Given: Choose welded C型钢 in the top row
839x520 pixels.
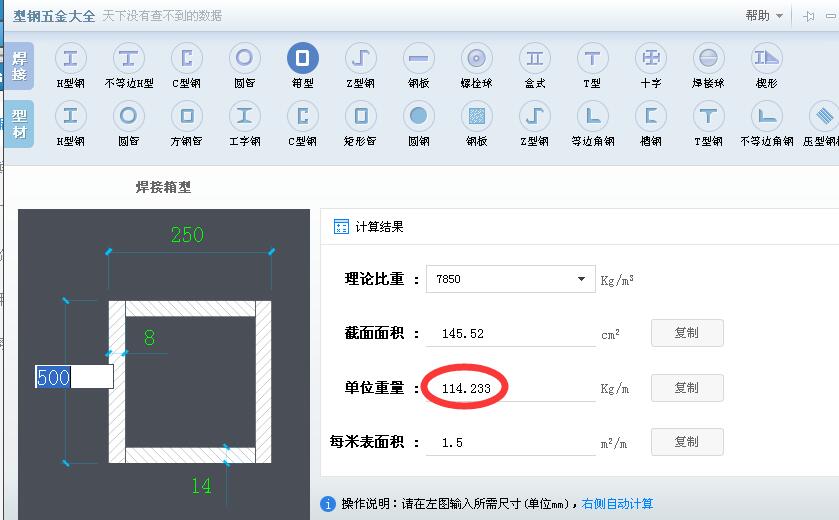Looking at the screenshot, I should [x=187, y=66].
